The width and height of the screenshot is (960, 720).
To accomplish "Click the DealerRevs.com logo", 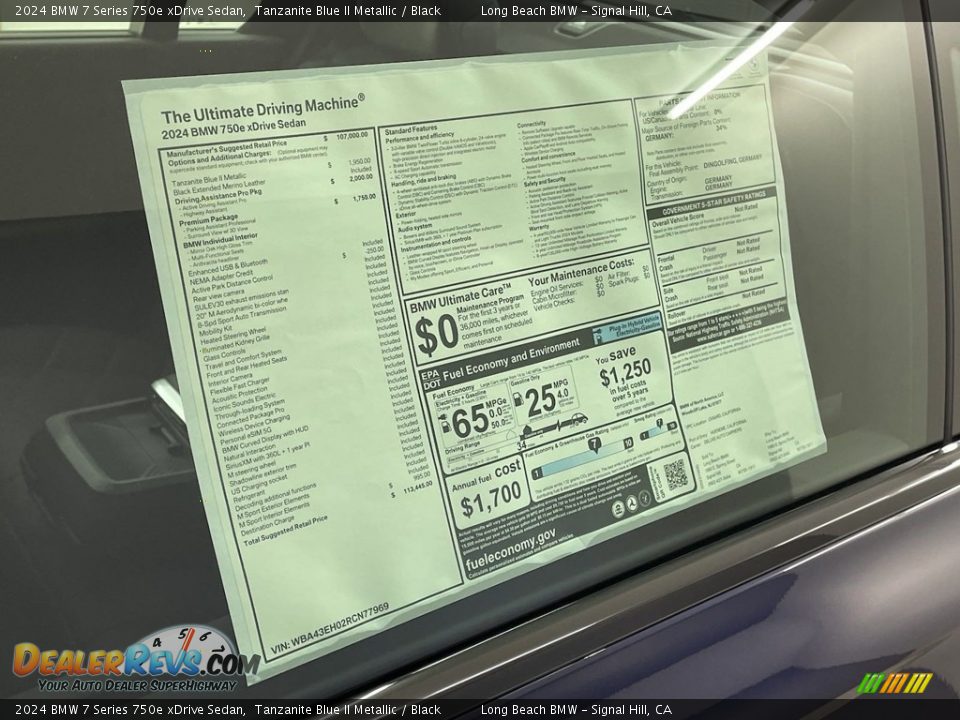I will coord(136,659).
